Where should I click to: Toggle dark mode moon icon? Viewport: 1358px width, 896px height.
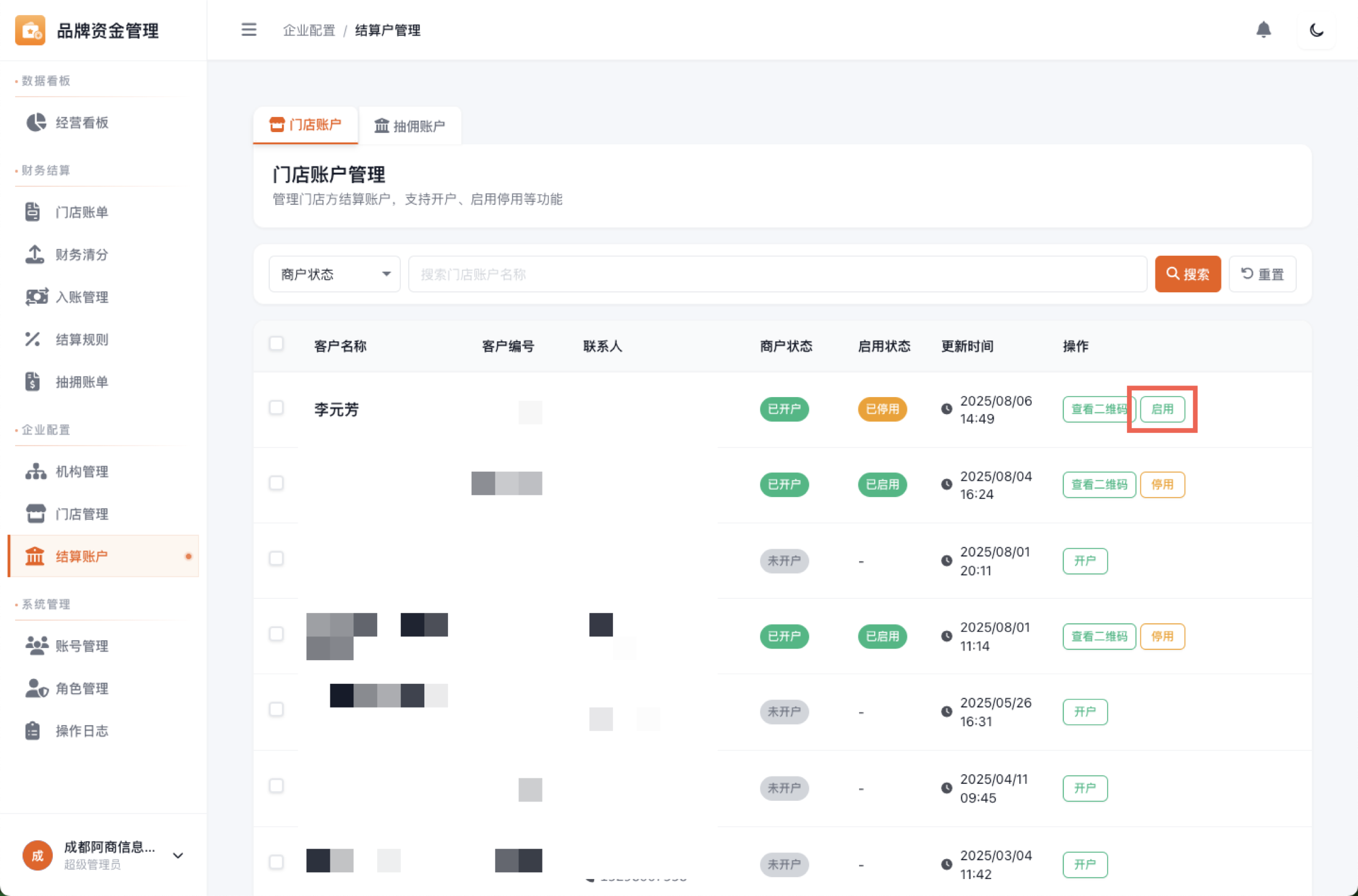tap(1316, 30)
